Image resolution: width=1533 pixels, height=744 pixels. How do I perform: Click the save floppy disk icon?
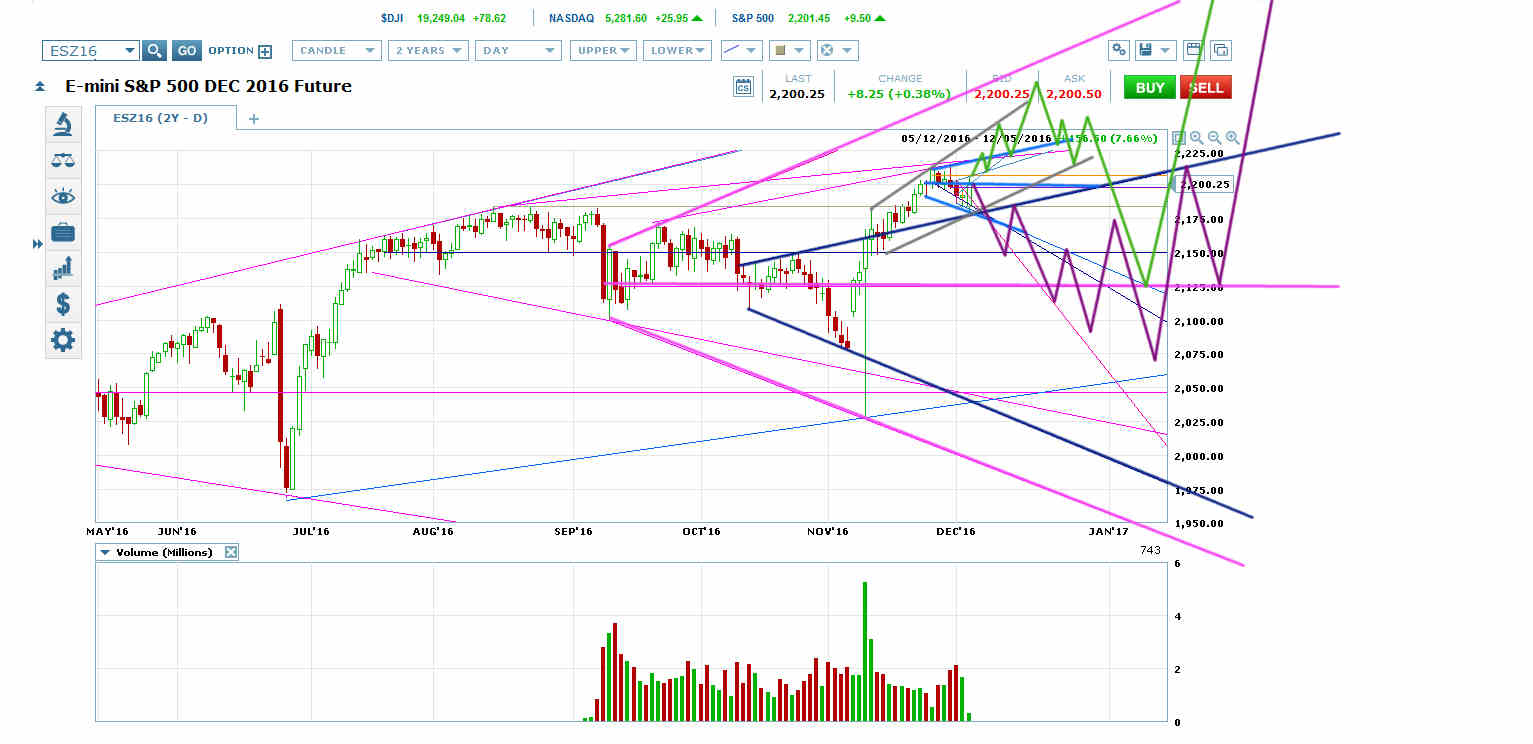click(1145, 50)
